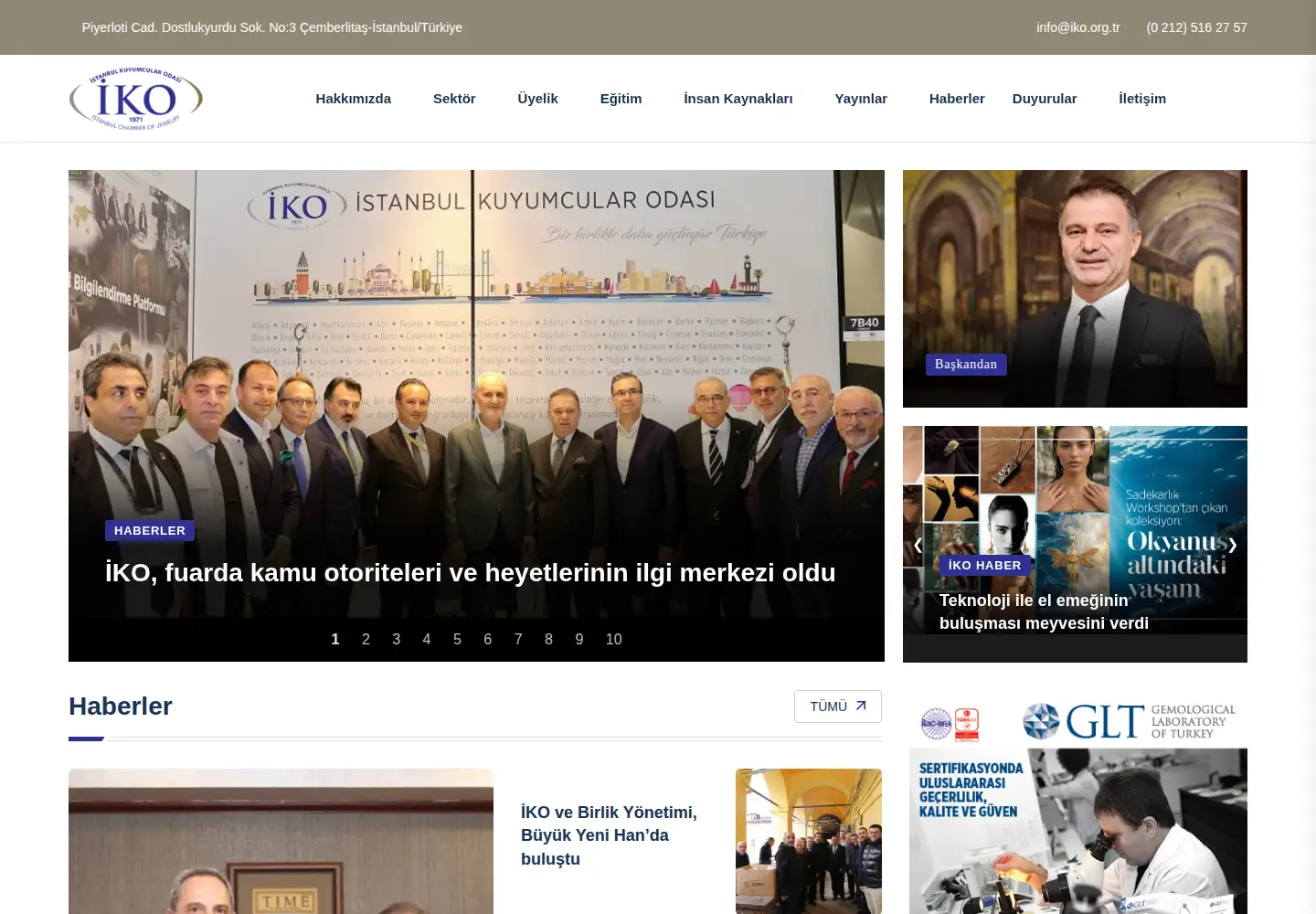Click the address text in the top bar
The width and height of the screenshot is (1316, 914).
pos(272,27)
